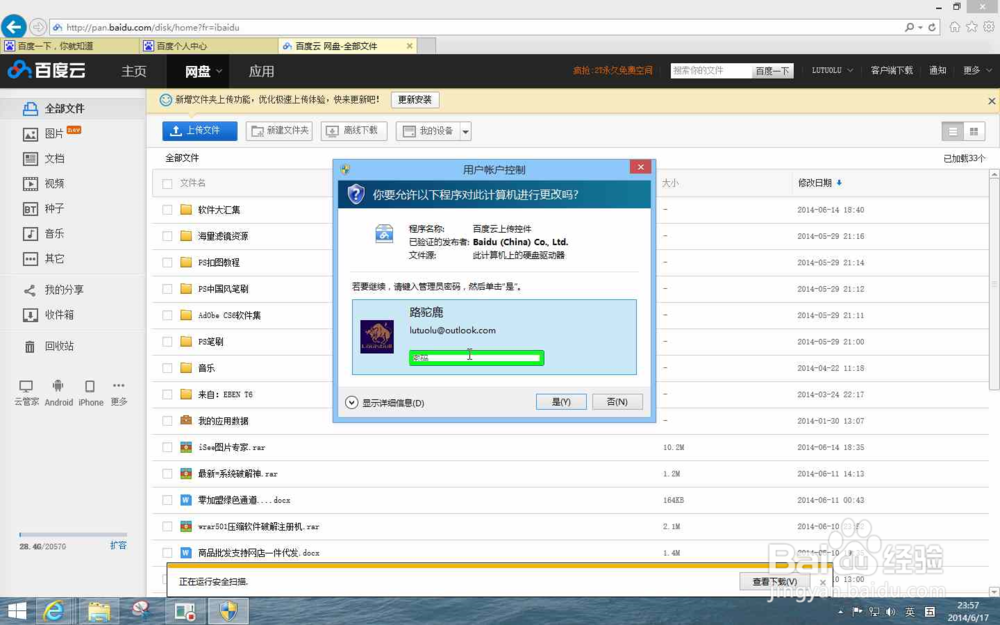This screenshot has width=1000, height=625.
Task: Open 客户端下载 in top bar
Action: 892,70
